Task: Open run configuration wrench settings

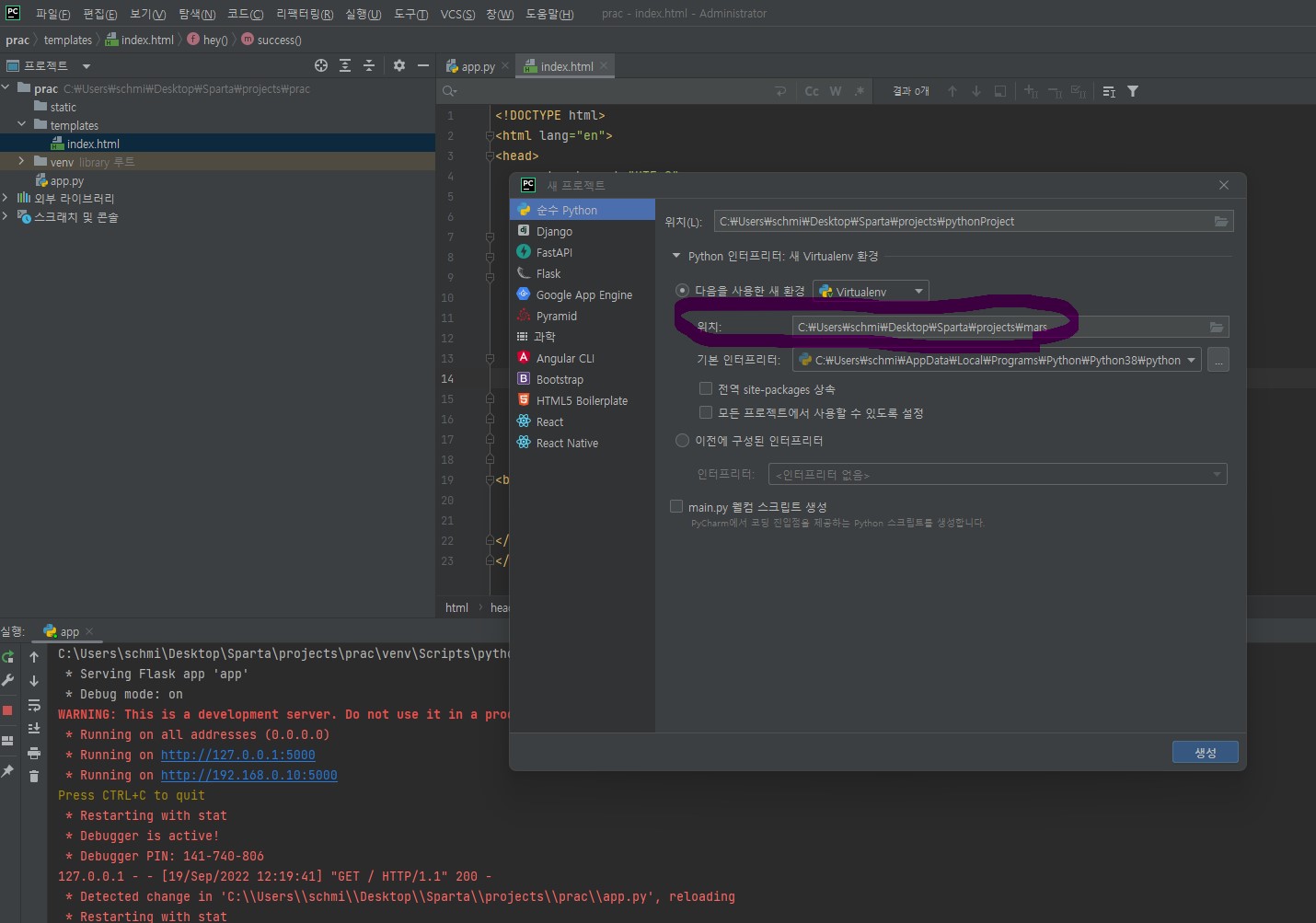Action: click(8, 681)
